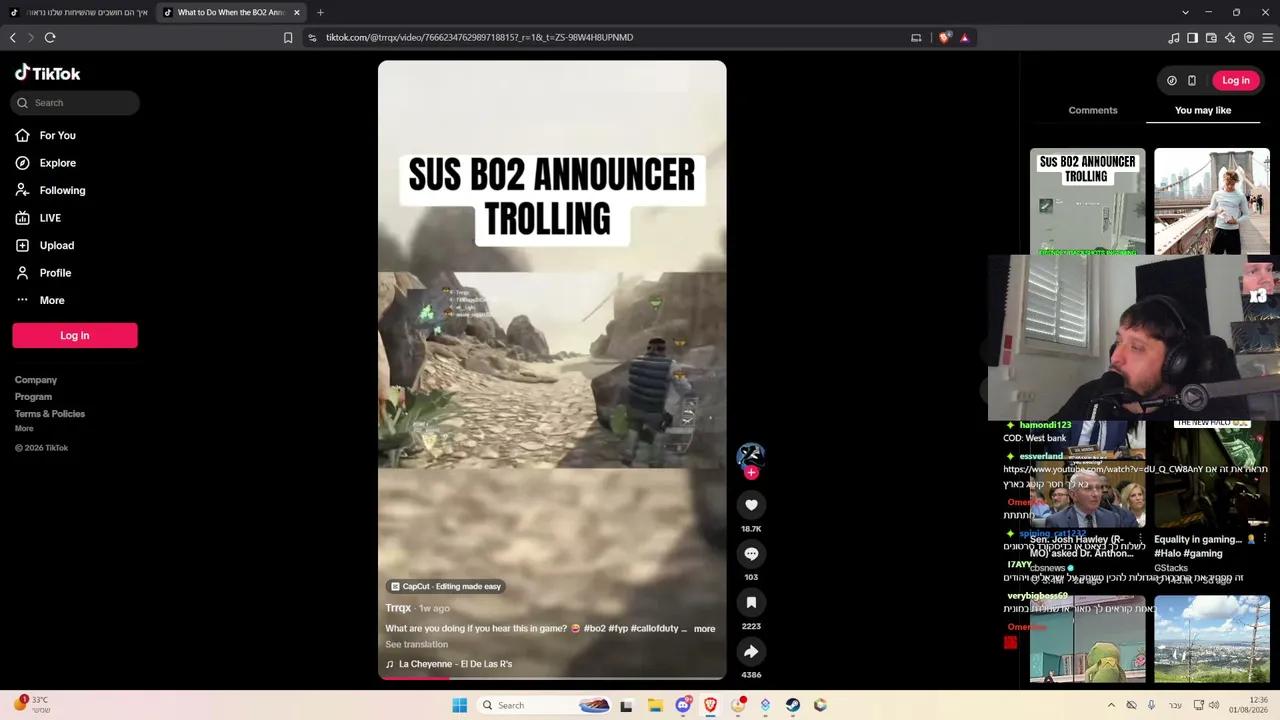
Task: Expand More in the TikTok sidebar
Action: tap(40, 300)
